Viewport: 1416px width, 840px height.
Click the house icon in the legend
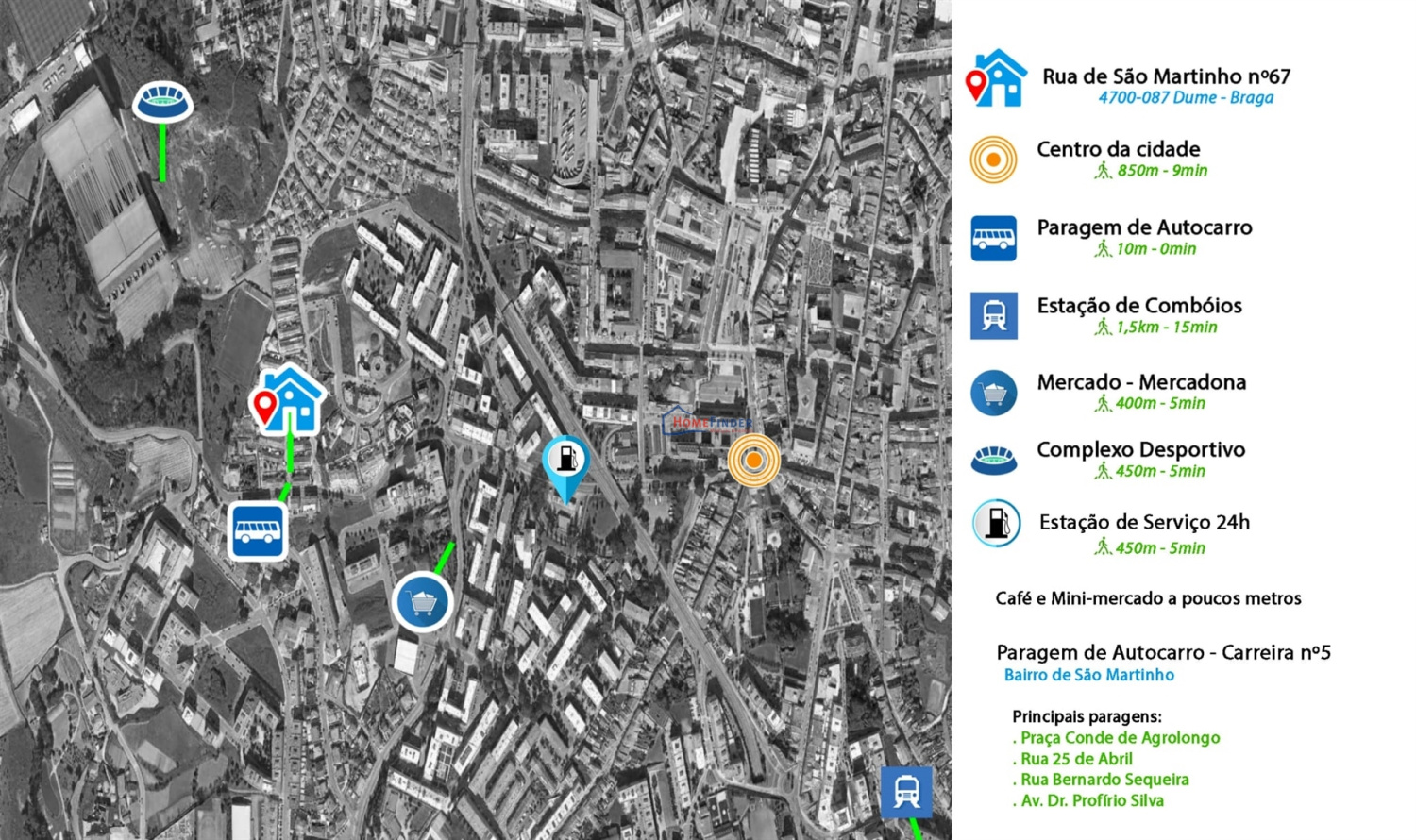(997, 79)
